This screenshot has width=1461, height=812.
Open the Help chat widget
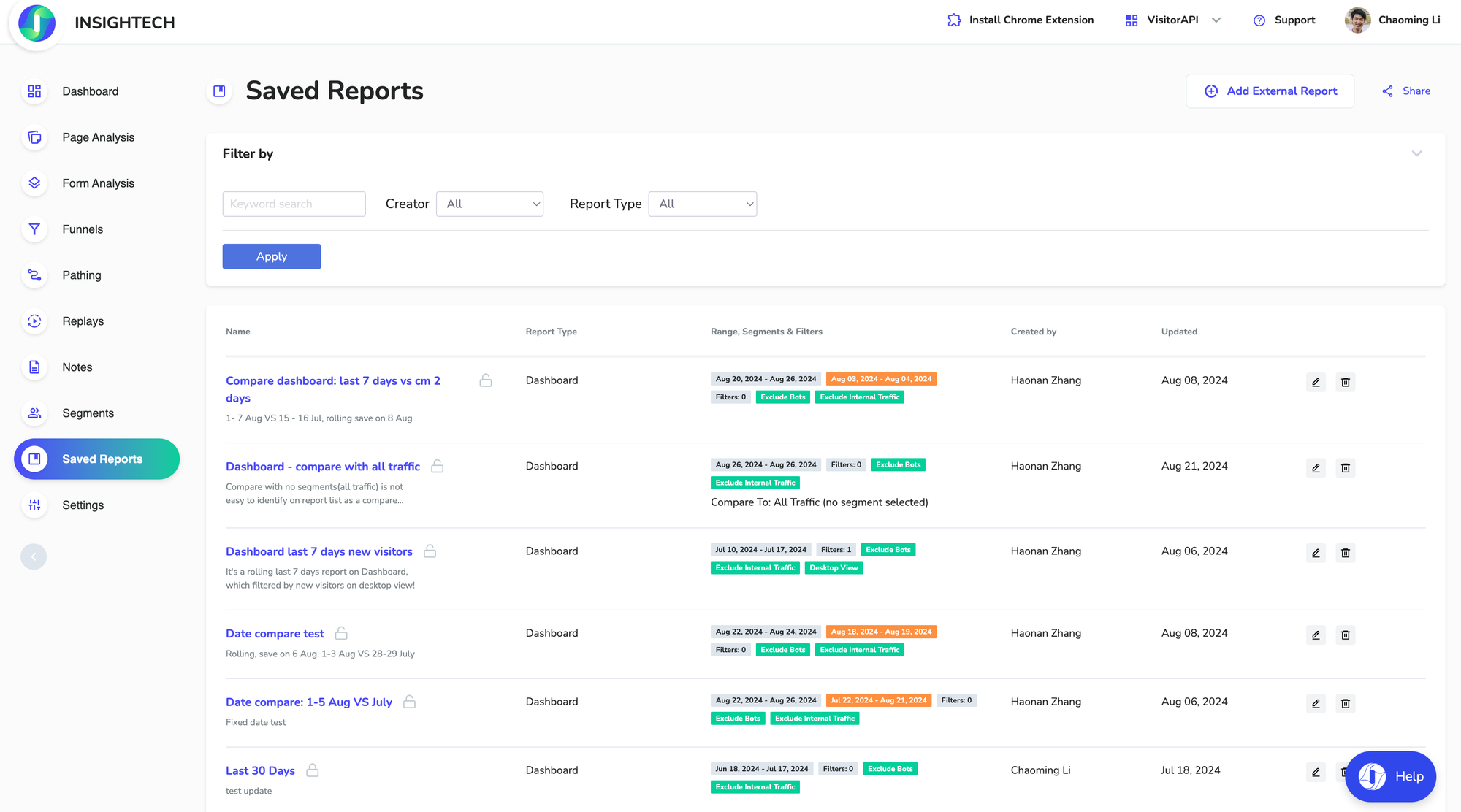(x=1390, y=776)
